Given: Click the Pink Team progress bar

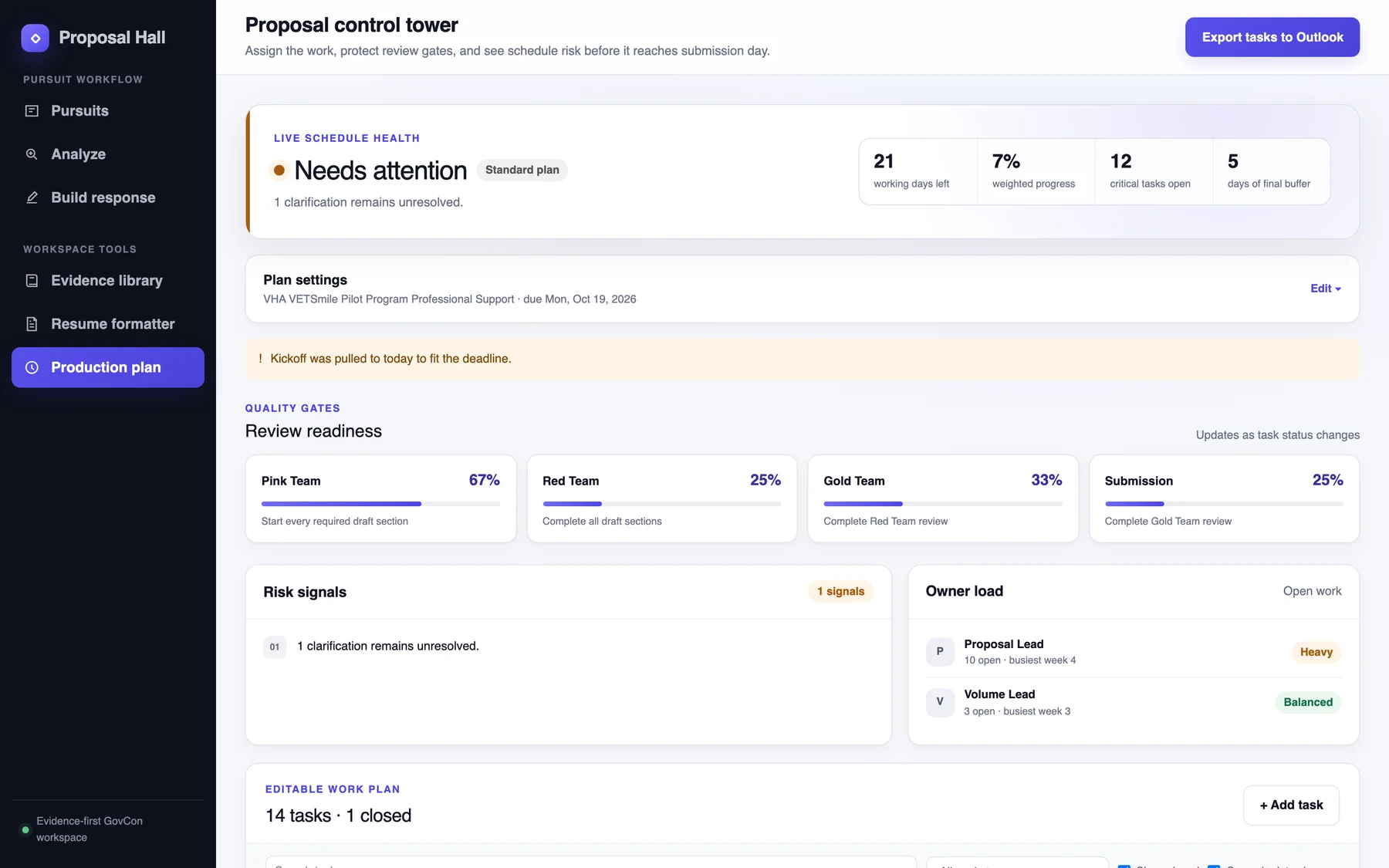Looking at the screenshot, I should (380, 504).
